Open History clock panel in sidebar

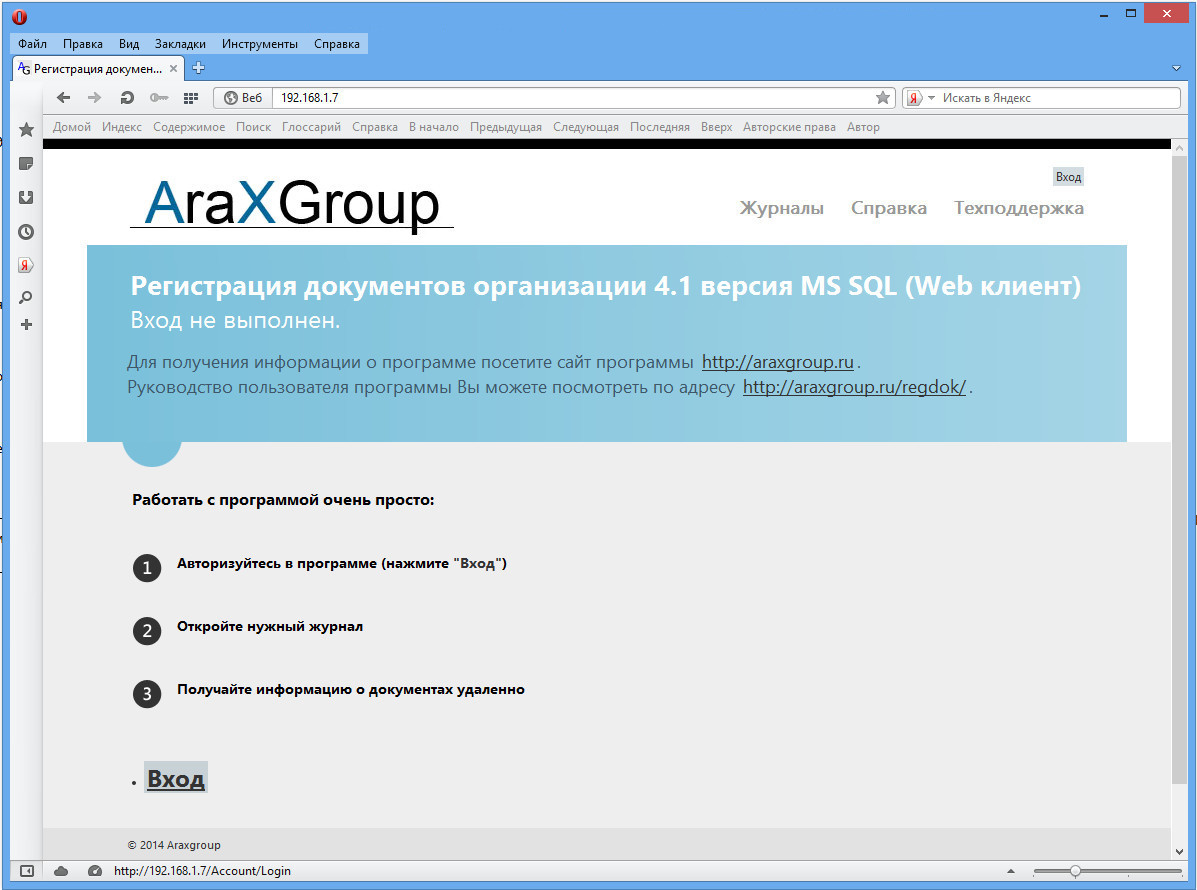coord(26,232)
